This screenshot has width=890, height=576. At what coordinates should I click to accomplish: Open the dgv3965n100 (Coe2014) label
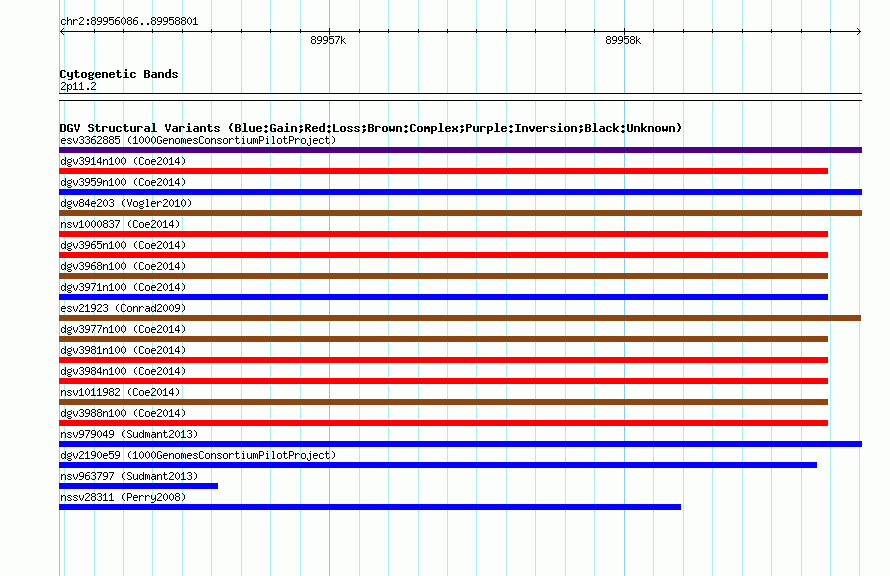[123, 245]
